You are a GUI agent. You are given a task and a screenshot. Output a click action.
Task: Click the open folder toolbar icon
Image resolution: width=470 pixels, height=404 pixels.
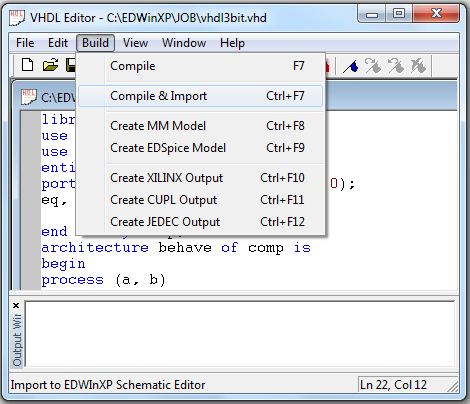pos(50,65)
